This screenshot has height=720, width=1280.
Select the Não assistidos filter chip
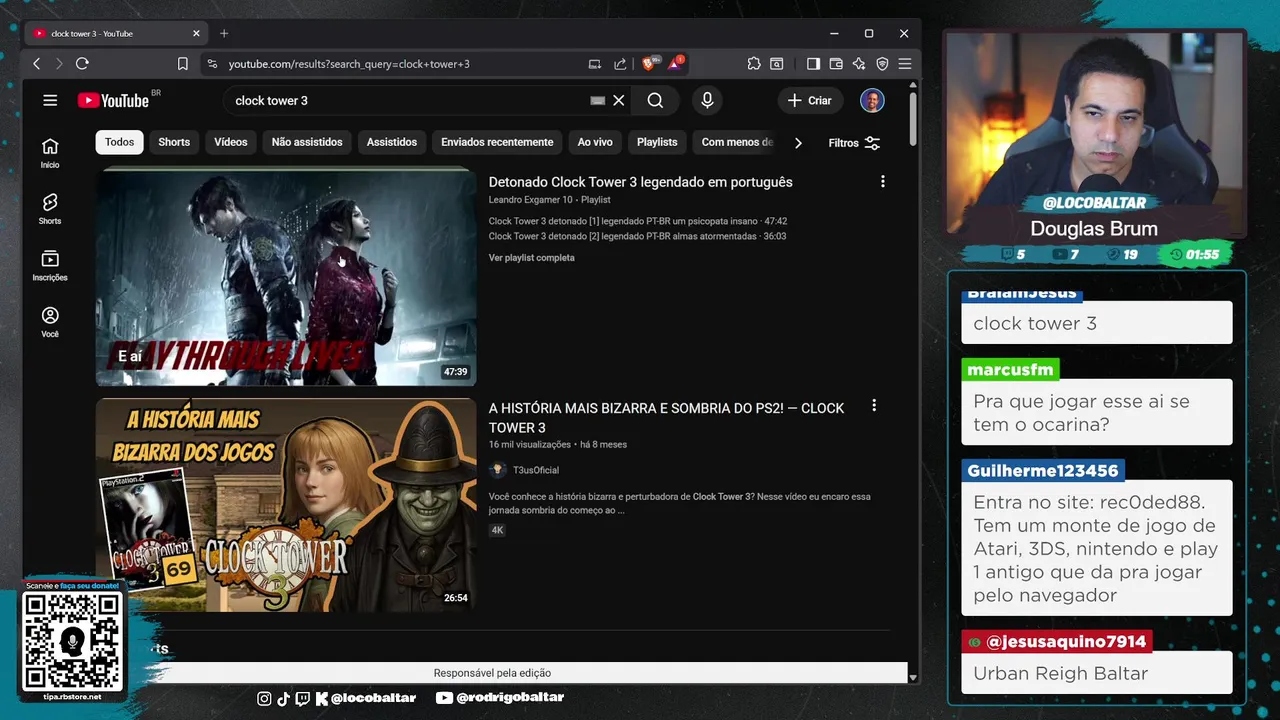click(x=307, y=142)
